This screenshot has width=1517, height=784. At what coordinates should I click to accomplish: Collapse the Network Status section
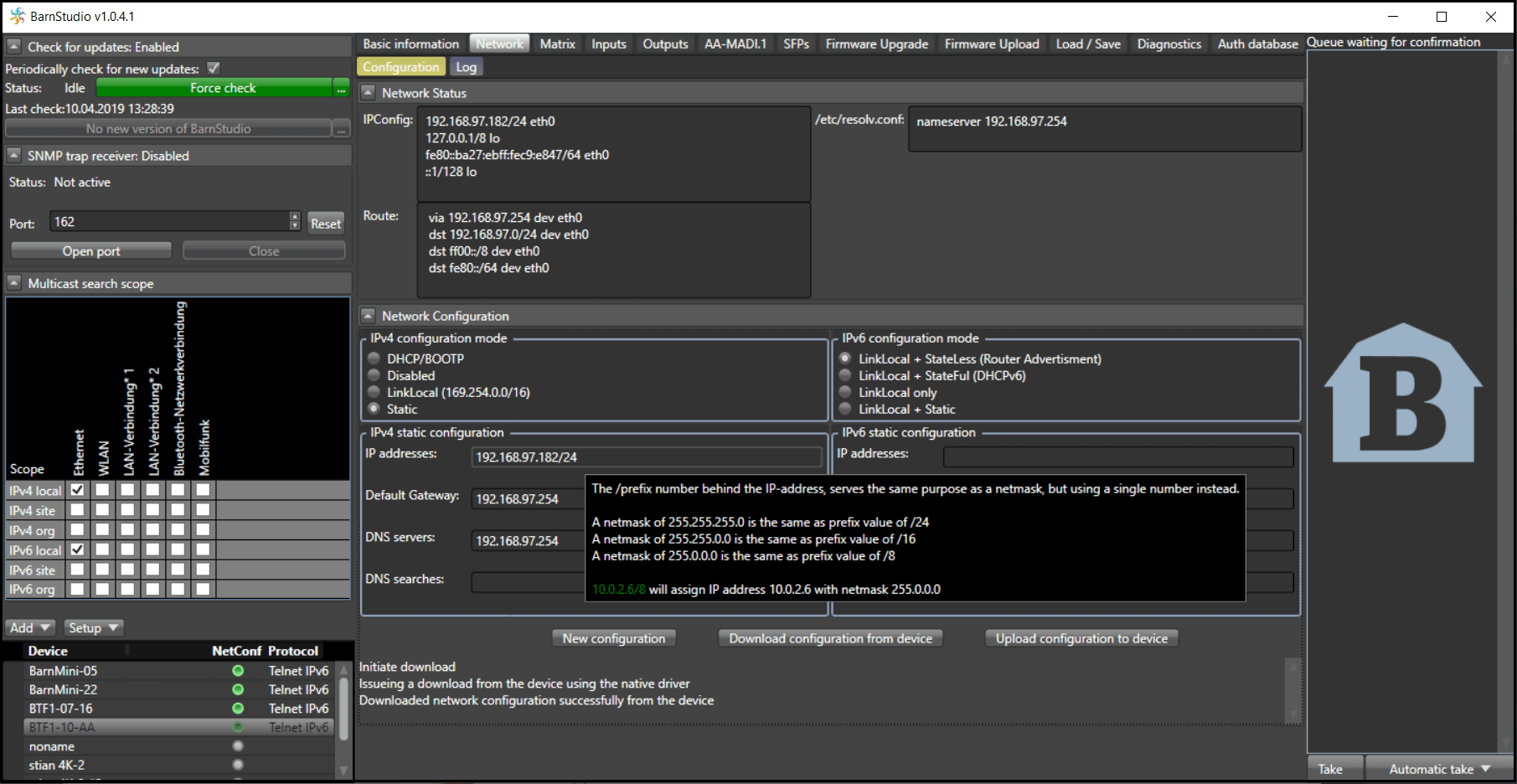click(x=368, y=93)
